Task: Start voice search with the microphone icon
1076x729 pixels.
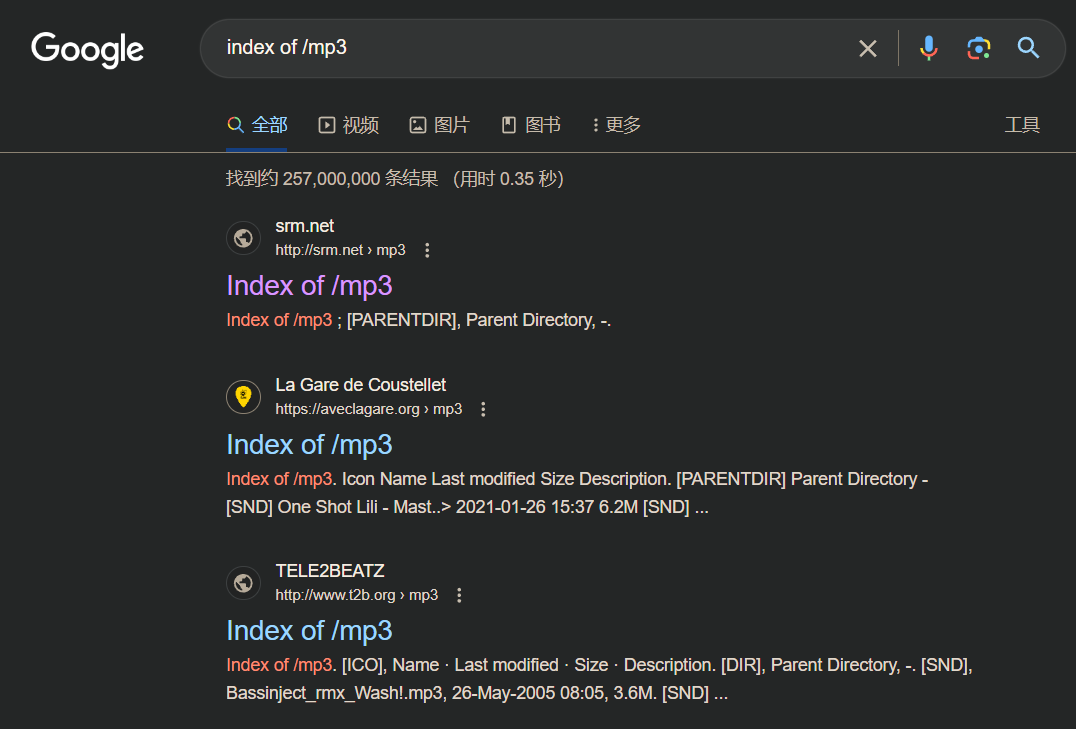Action: click(928, 48)
